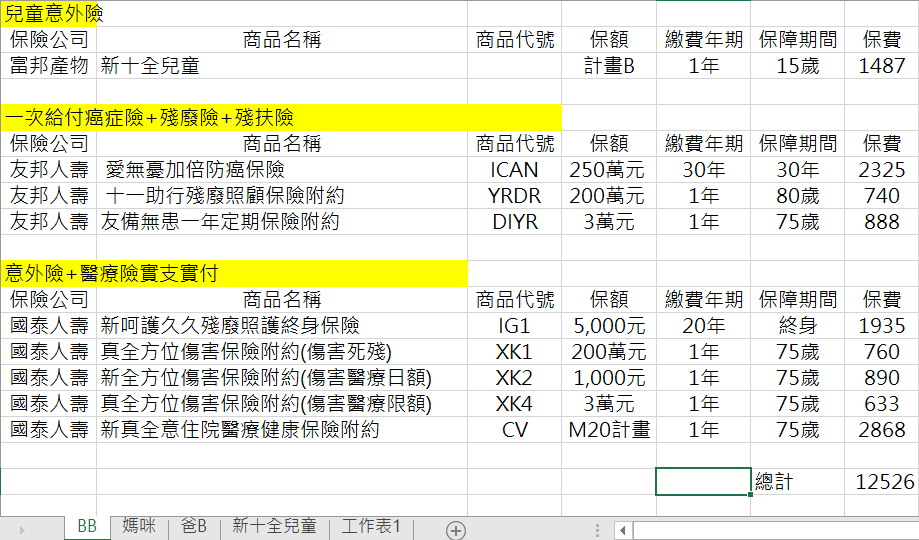Select the 終身 coverage period cell
Image resolution: width=919 pixels, height=540 pixels.
click(x=798, y=325)
